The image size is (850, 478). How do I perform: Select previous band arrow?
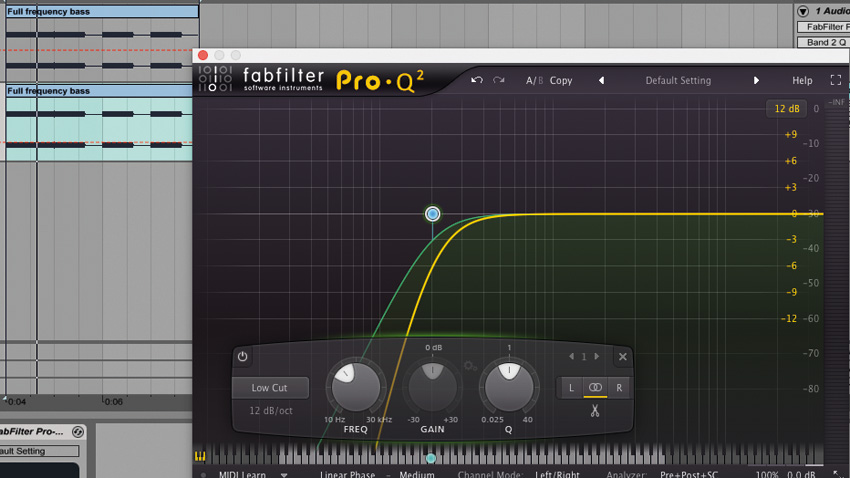coord(571,357)
